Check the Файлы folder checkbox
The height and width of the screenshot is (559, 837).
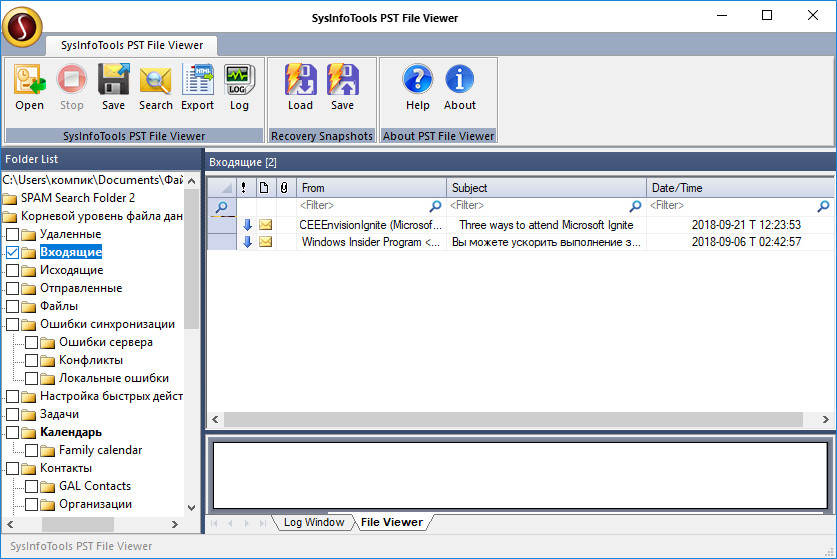(x=13, y=306)
